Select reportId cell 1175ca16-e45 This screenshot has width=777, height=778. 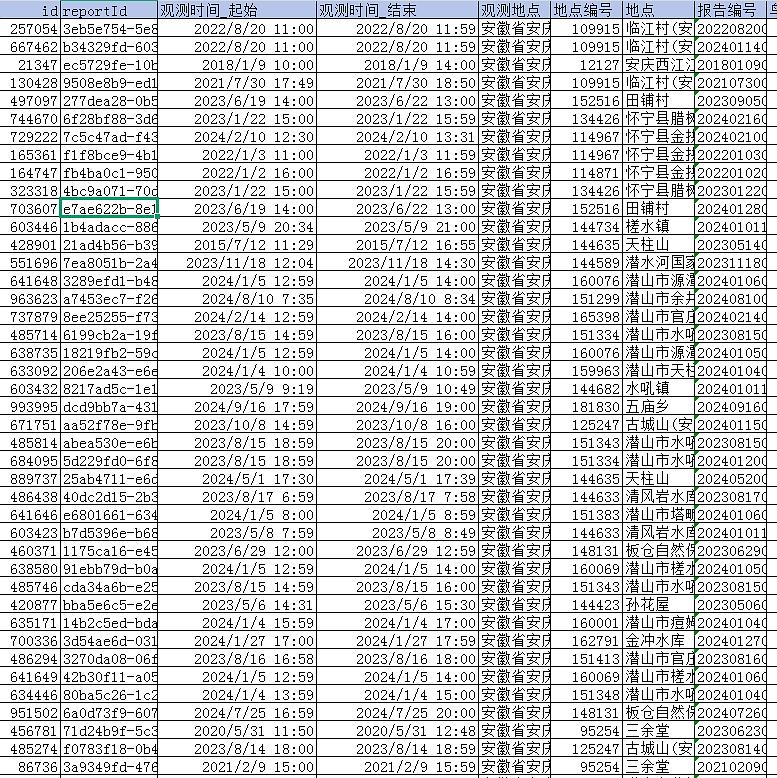(109, 551)
